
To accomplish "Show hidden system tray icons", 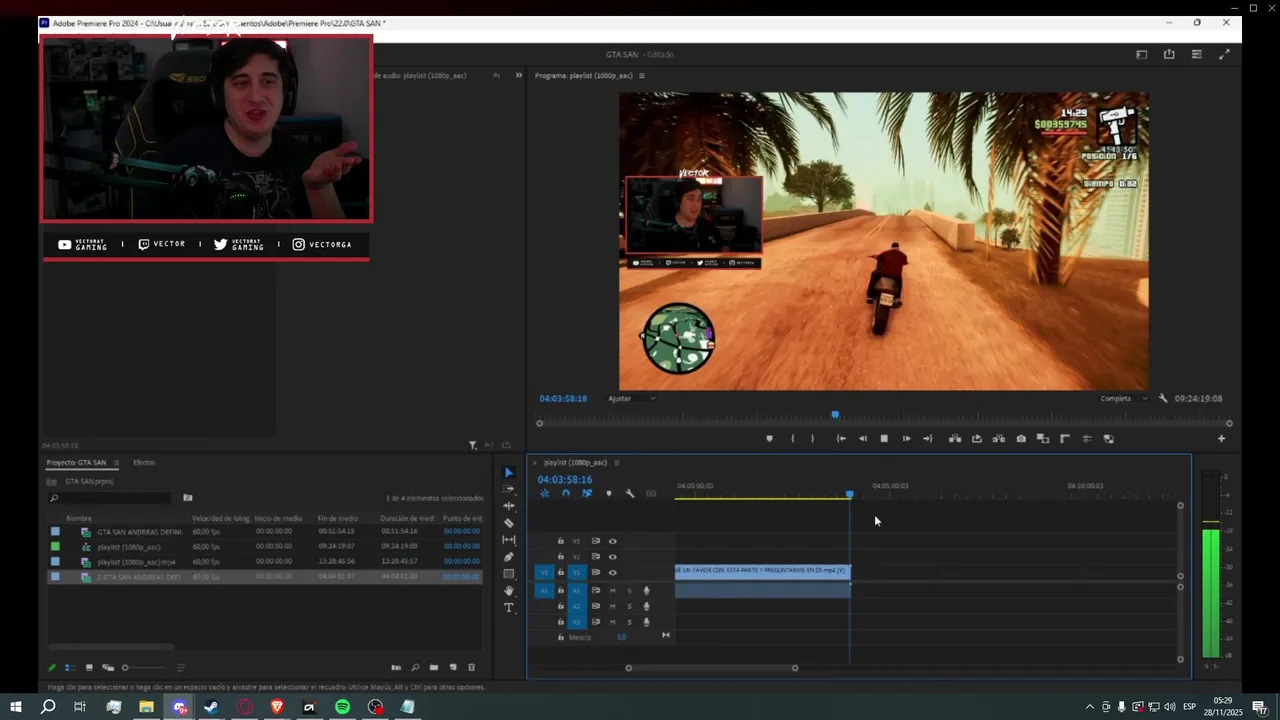I will (1090, 707).
